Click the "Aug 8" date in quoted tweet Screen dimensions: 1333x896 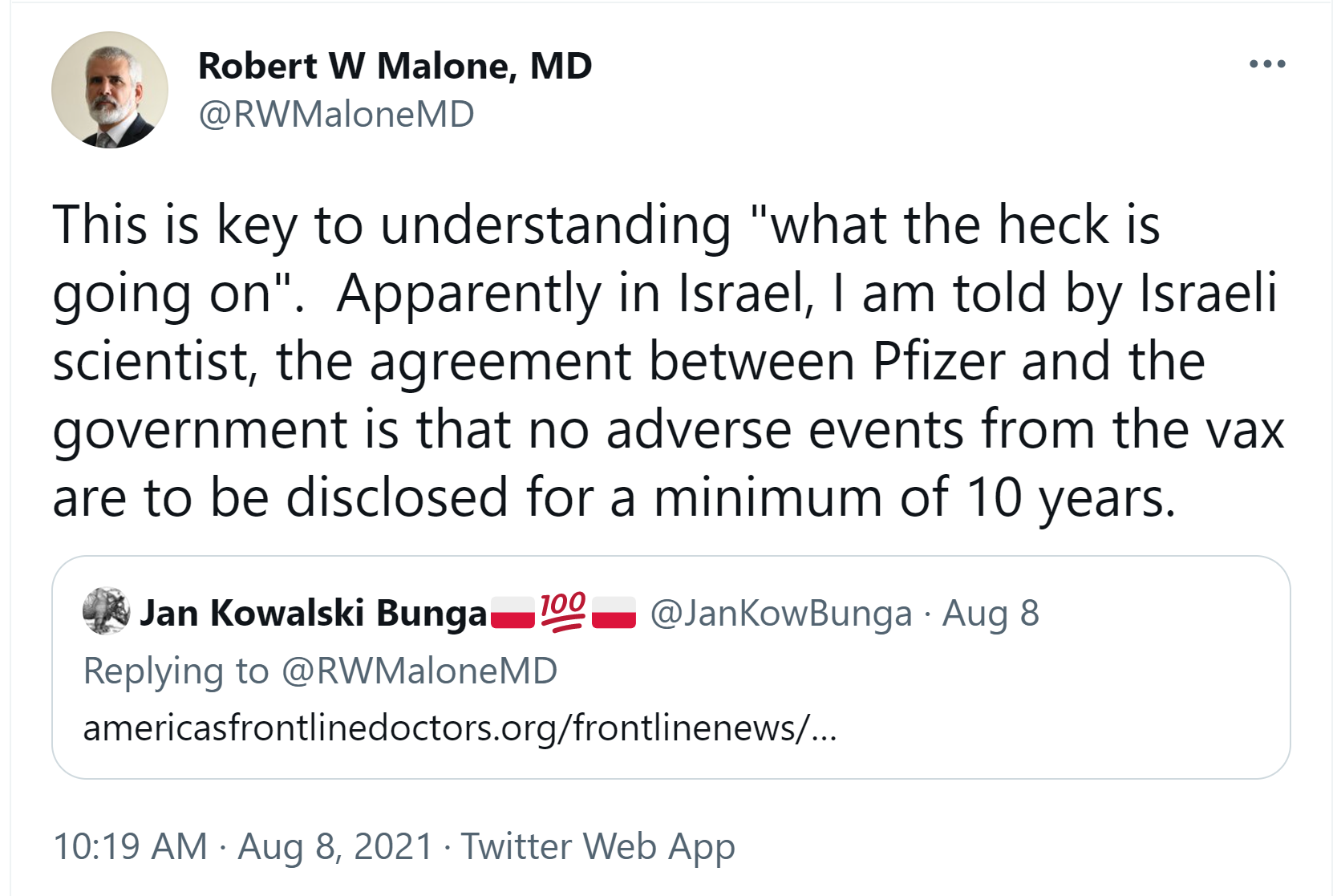click(991, 614)
